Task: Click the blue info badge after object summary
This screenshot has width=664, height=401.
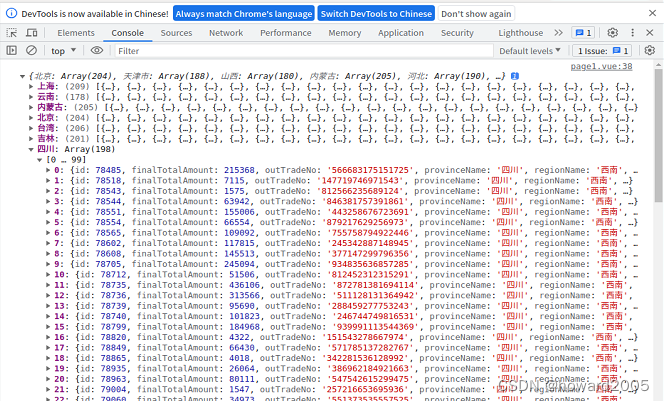Action: (515, 76)
